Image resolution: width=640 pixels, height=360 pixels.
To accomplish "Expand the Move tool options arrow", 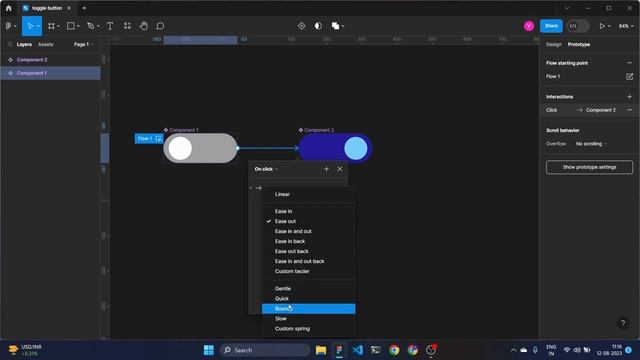I will click(x=38, y=26).
